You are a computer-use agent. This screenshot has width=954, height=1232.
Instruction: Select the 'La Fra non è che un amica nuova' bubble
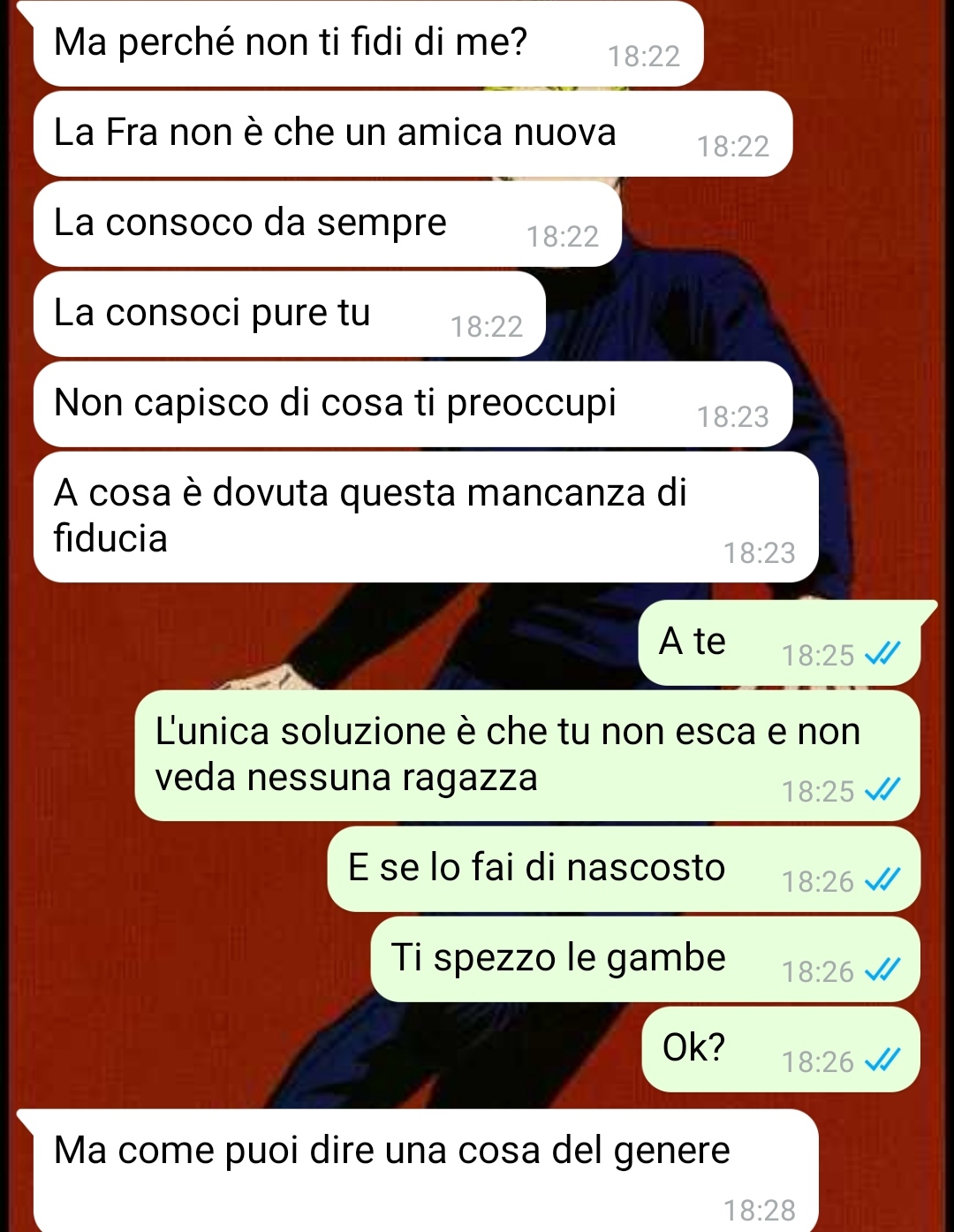click(x=413, y=133)
